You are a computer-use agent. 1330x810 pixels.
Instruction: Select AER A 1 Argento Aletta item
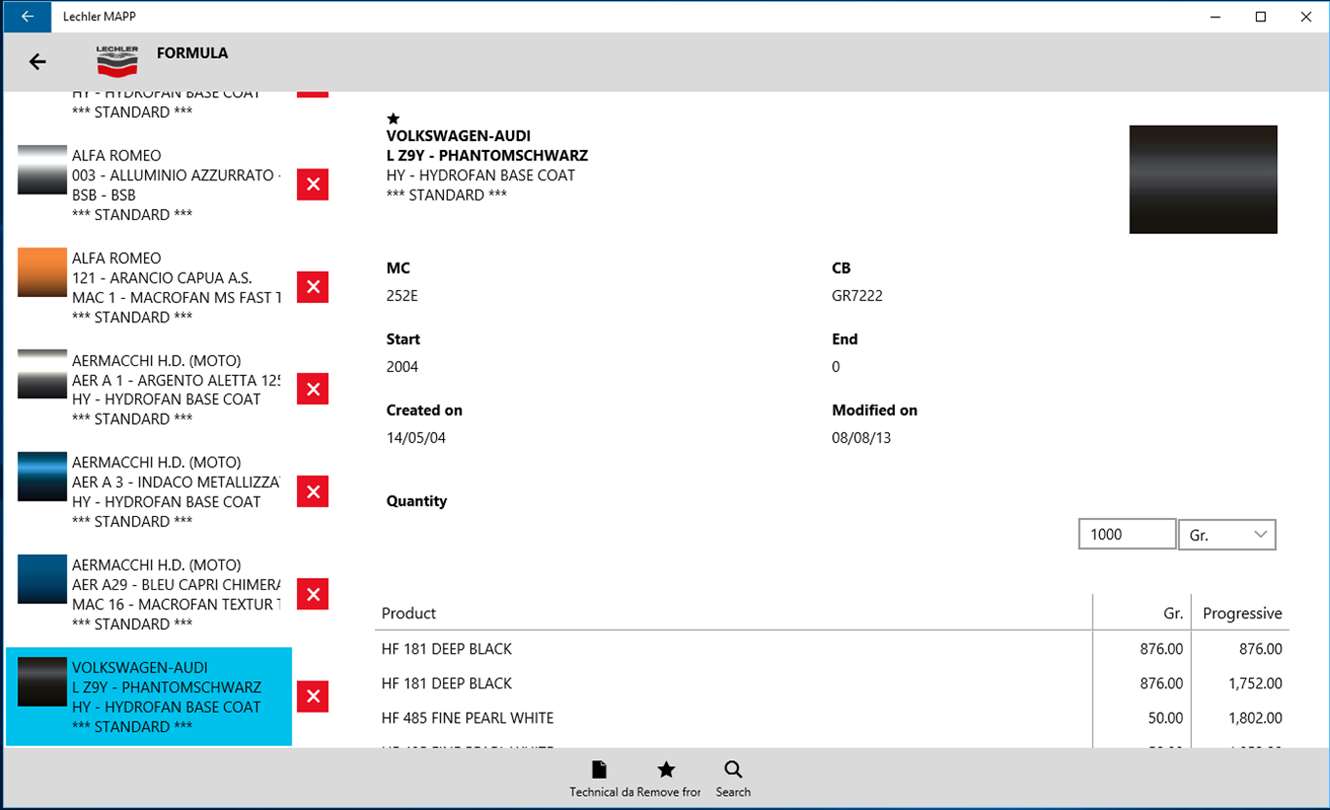149,389
